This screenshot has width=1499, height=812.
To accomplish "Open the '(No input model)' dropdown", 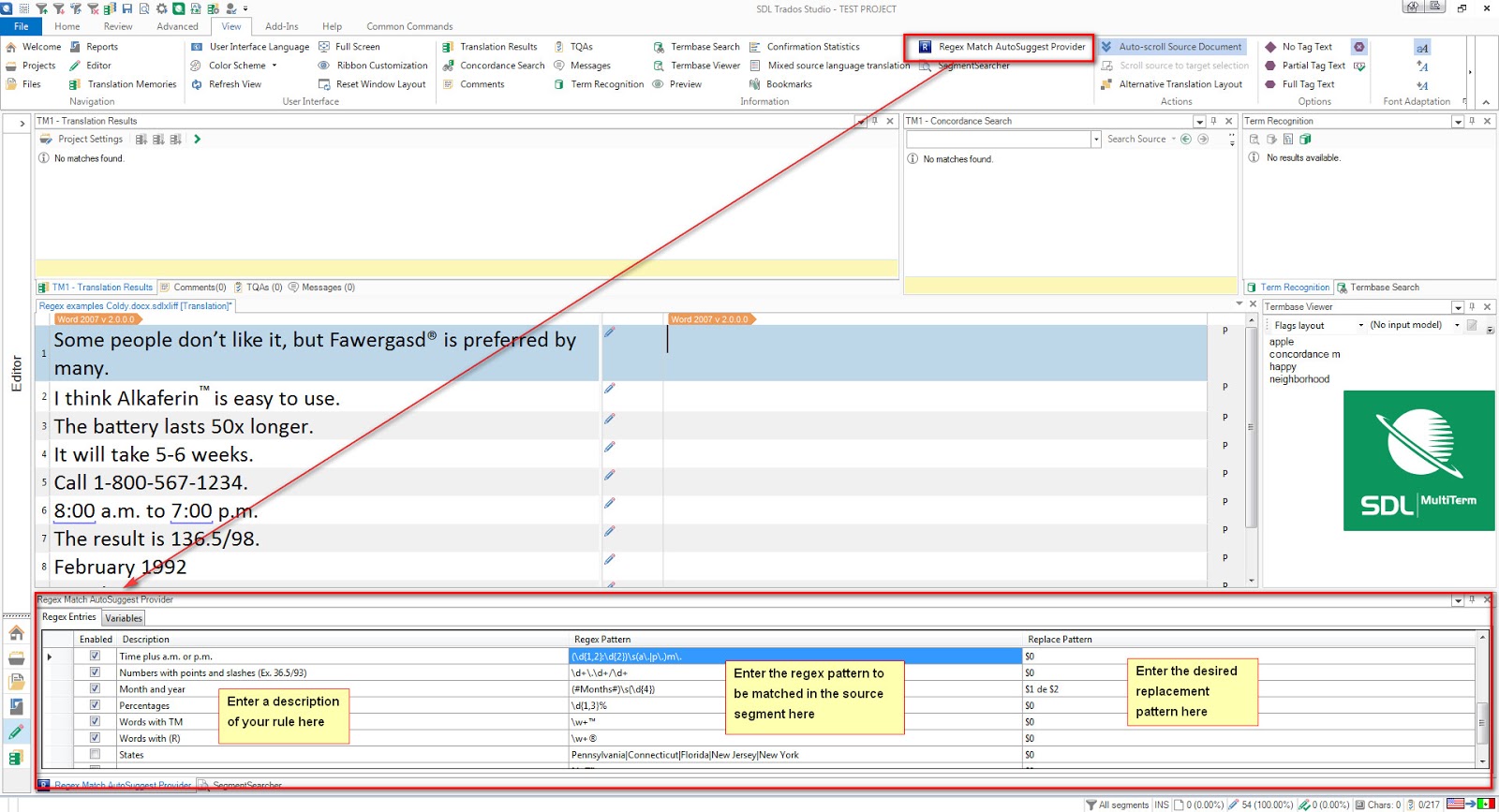I will 1457,325.
